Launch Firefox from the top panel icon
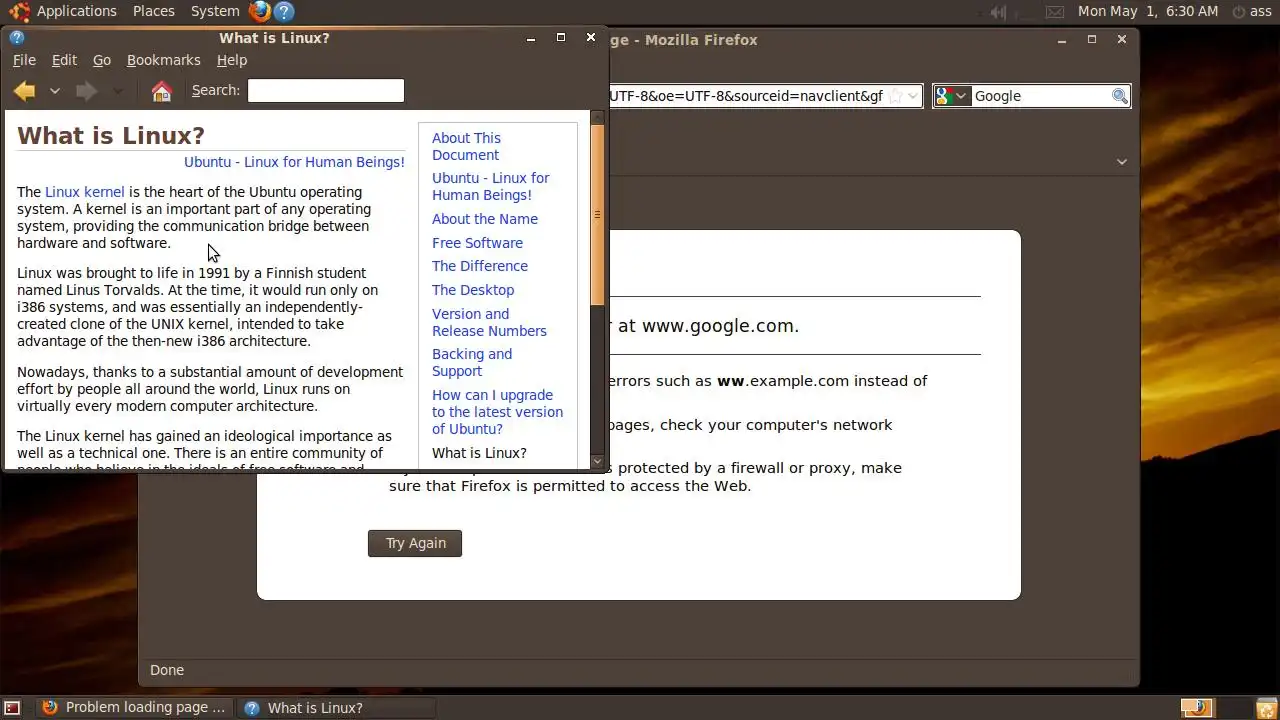1280x720 pixels. (x=260, y=11)
